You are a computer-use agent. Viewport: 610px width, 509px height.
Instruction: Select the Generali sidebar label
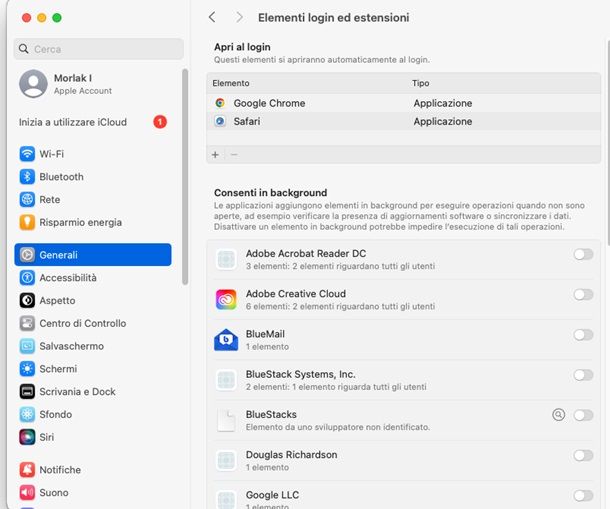(x=58, y=255)
